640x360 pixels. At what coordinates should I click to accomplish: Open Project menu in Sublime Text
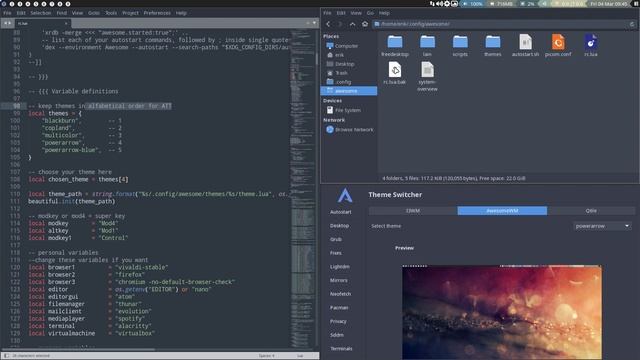pyautogui.click(x=131, y=13)
